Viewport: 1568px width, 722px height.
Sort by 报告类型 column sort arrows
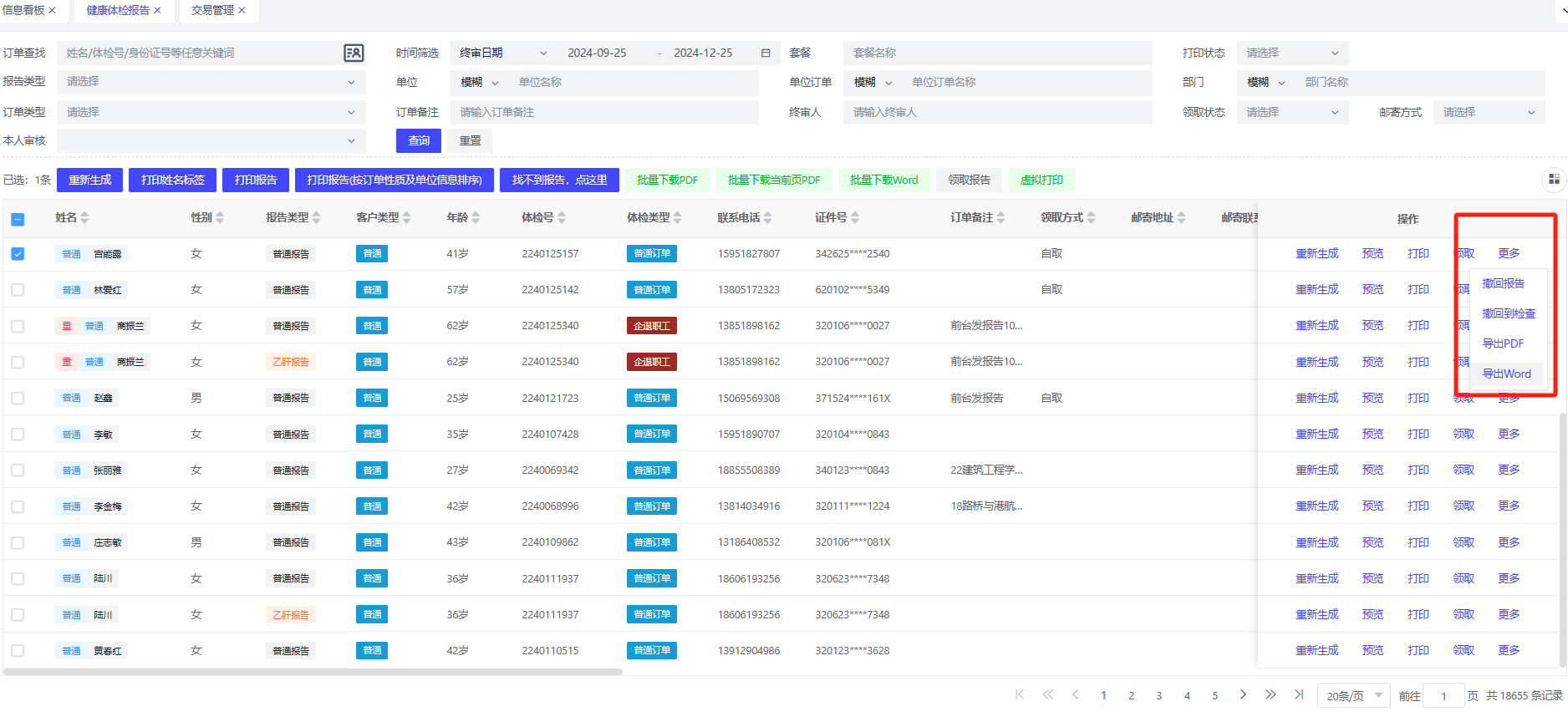pyautogui.click(x=317, y=217)
